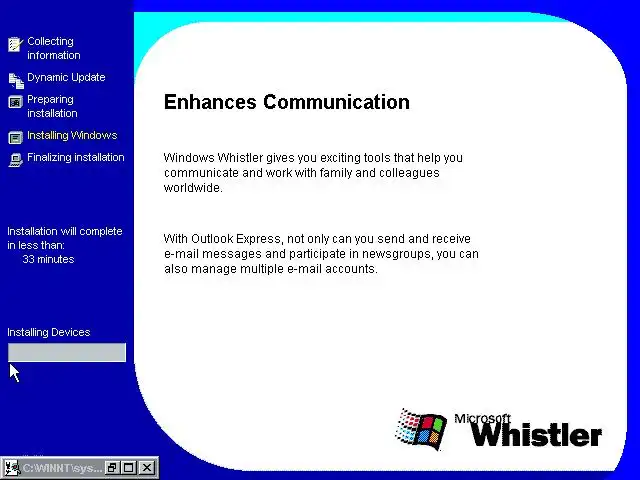Click the paragraph starting 'With Outlook Express'
Screen dimensions: 640x480
tap(321, 253)
